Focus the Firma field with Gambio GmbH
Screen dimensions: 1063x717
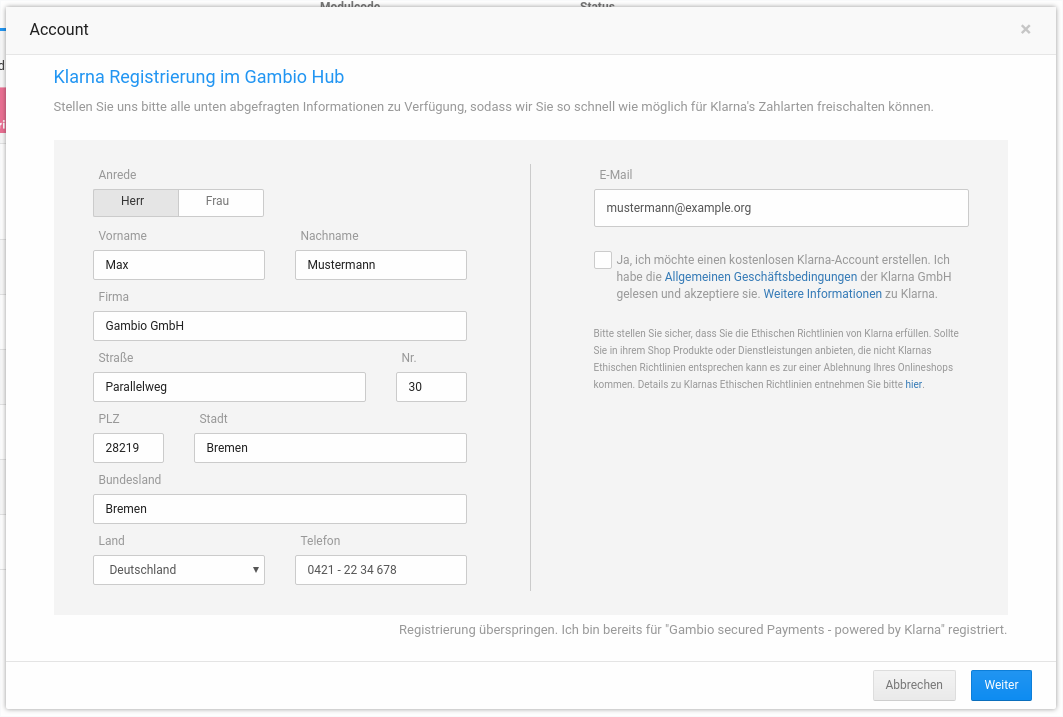280,326
